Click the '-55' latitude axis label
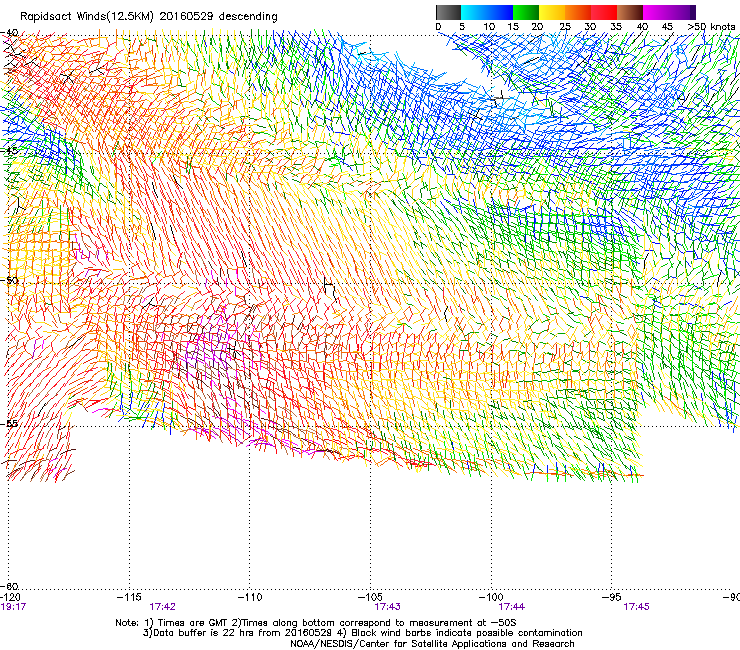 pyautogui.click(x=9, y=423)
